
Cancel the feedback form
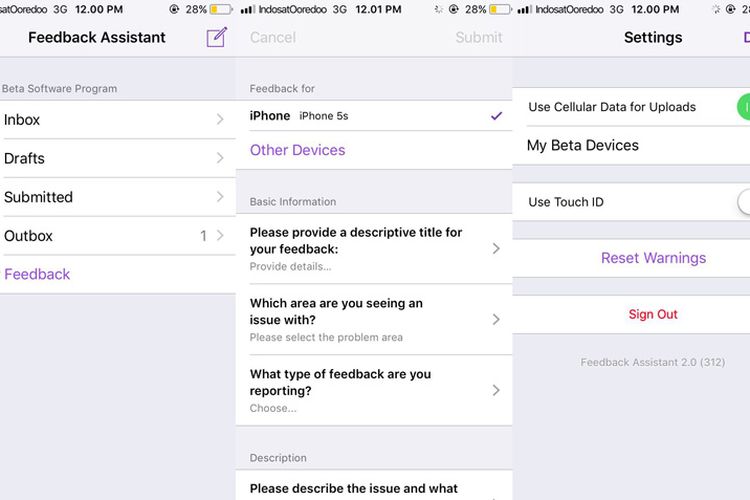click(273, 38)
